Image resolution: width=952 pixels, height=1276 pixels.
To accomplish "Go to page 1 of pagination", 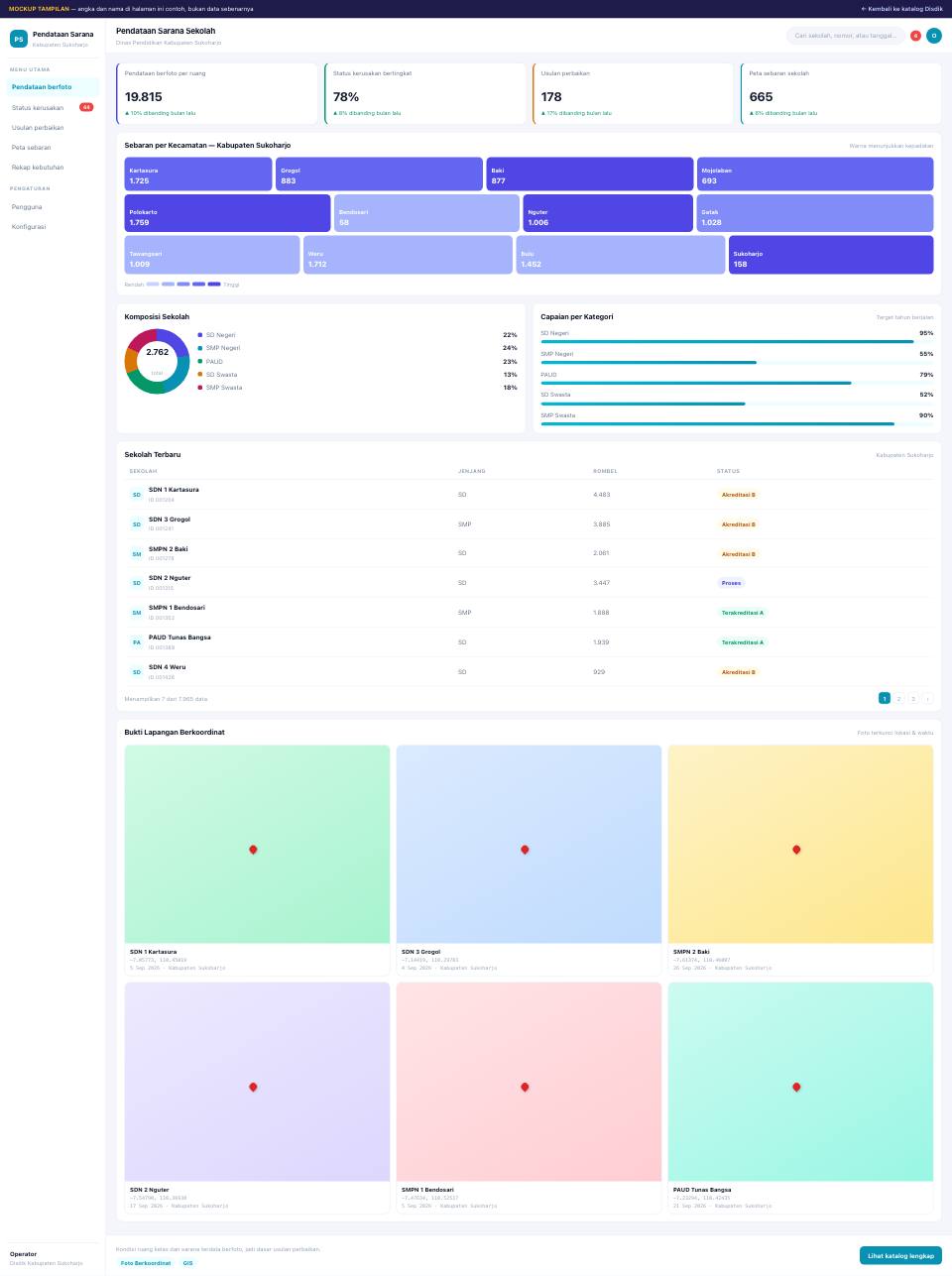I will (885, 699).
